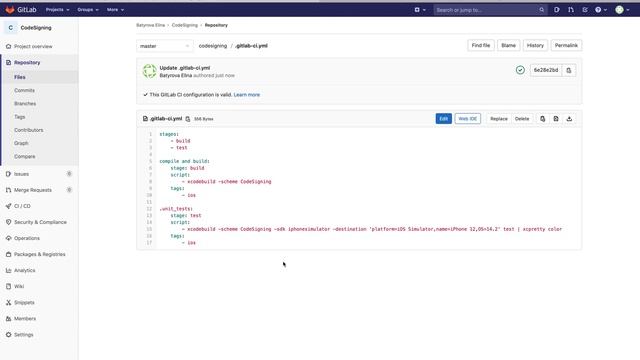Screen dimensions: 640x360
Task: Copy the commit SHA 6e28e2bd
Action: pyautogui.click(x=569, y=70)
